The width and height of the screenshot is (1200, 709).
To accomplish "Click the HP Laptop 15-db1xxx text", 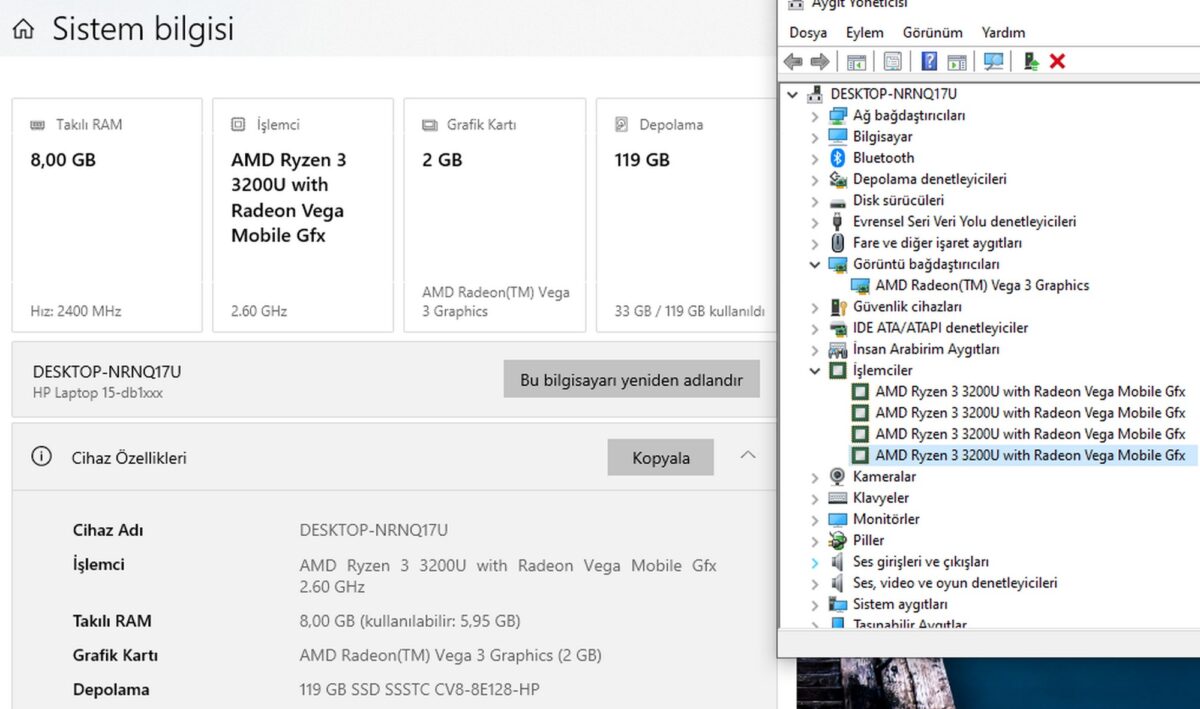I will click(98, 393).
